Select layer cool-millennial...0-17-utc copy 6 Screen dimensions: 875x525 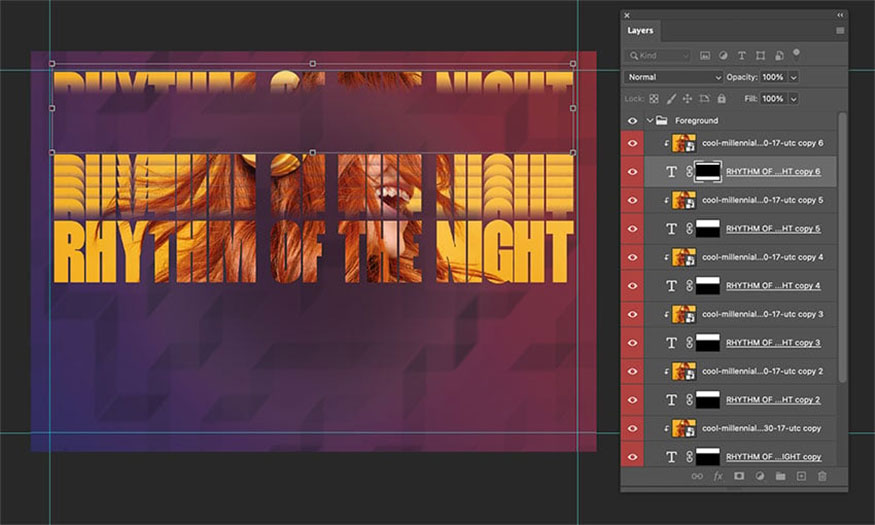(762, 143)
